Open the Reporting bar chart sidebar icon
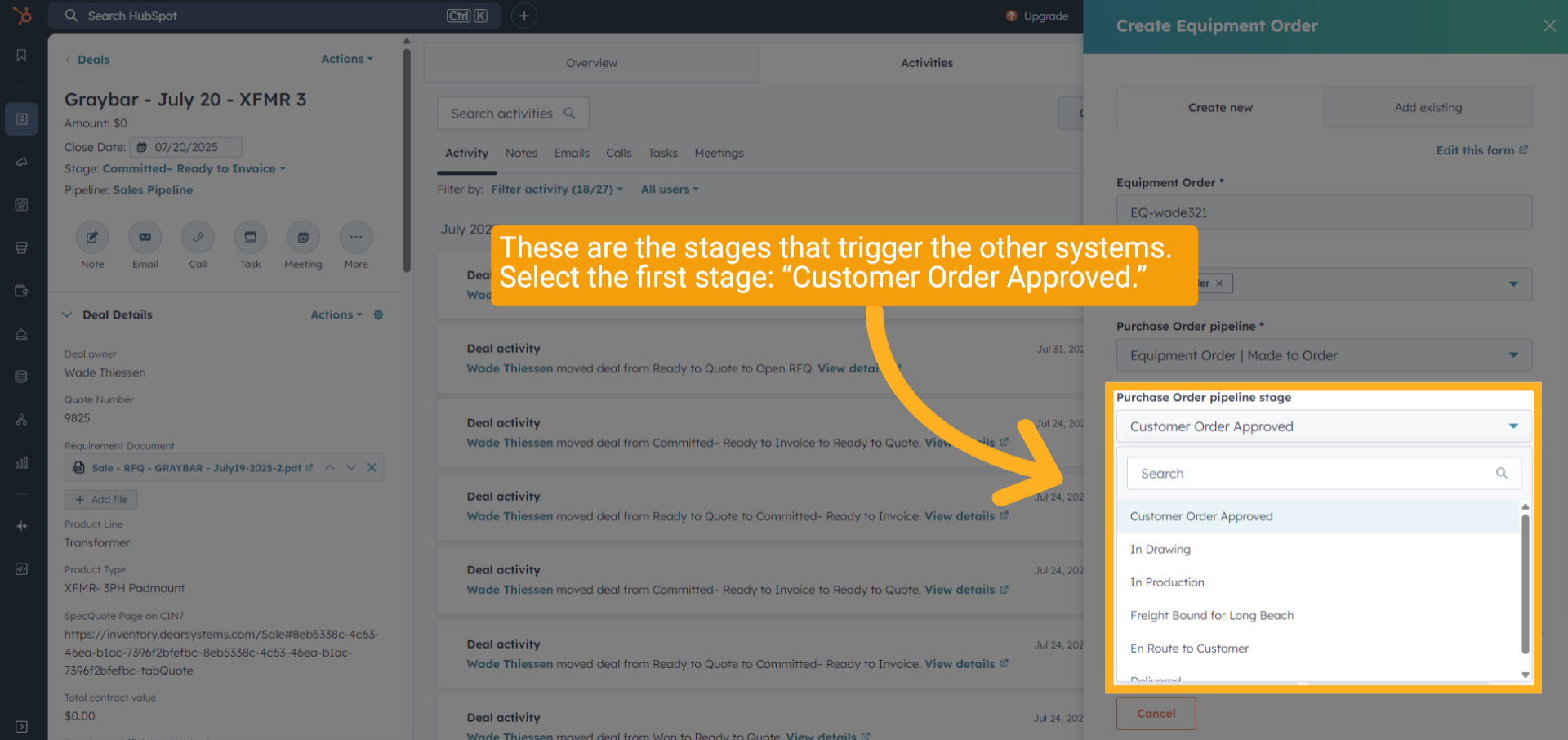 pyautogui.click(x=22, y=462)
